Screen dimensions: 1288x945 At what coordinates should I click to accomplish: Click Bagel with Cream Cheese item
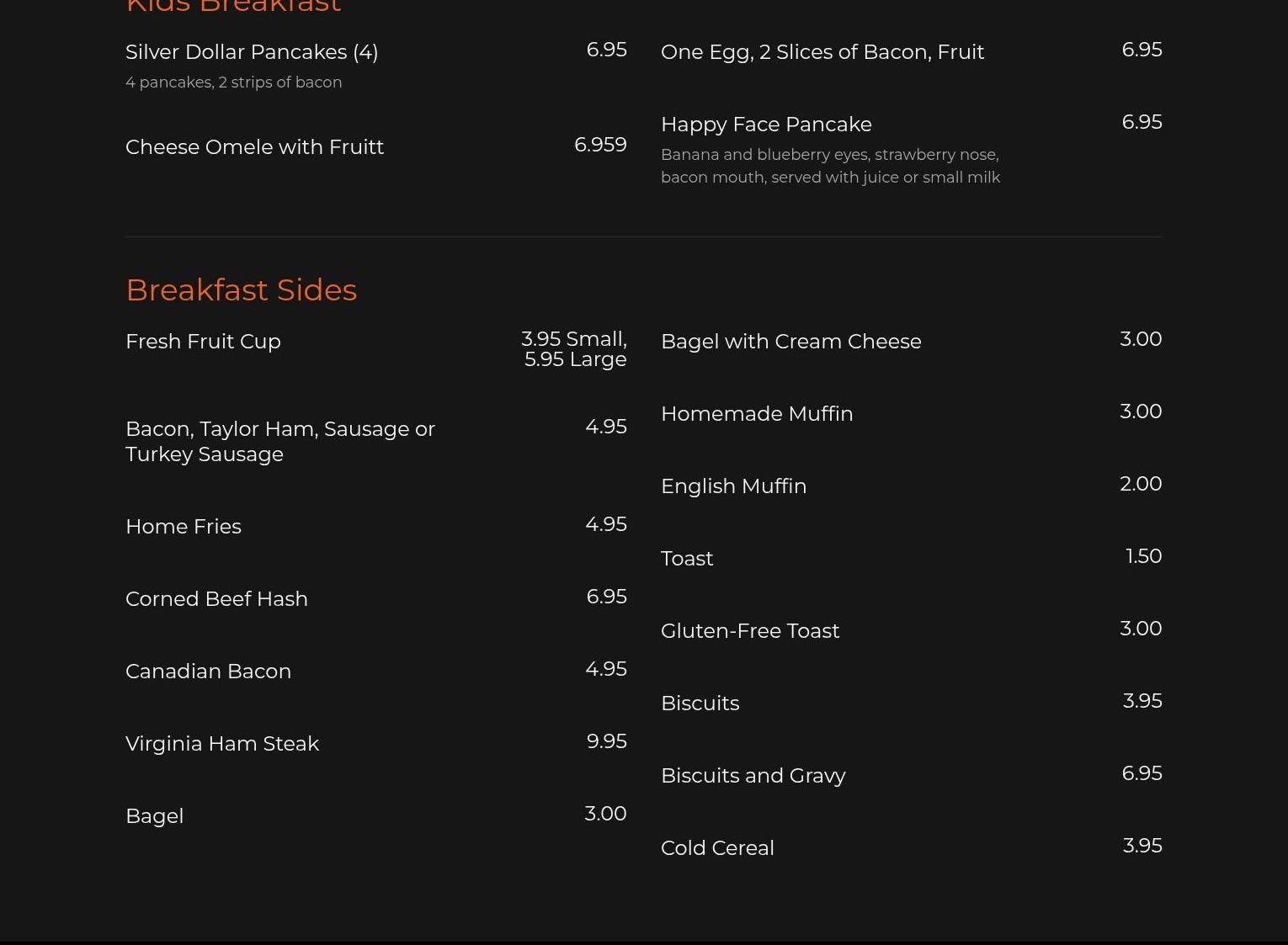pos(790,342)
